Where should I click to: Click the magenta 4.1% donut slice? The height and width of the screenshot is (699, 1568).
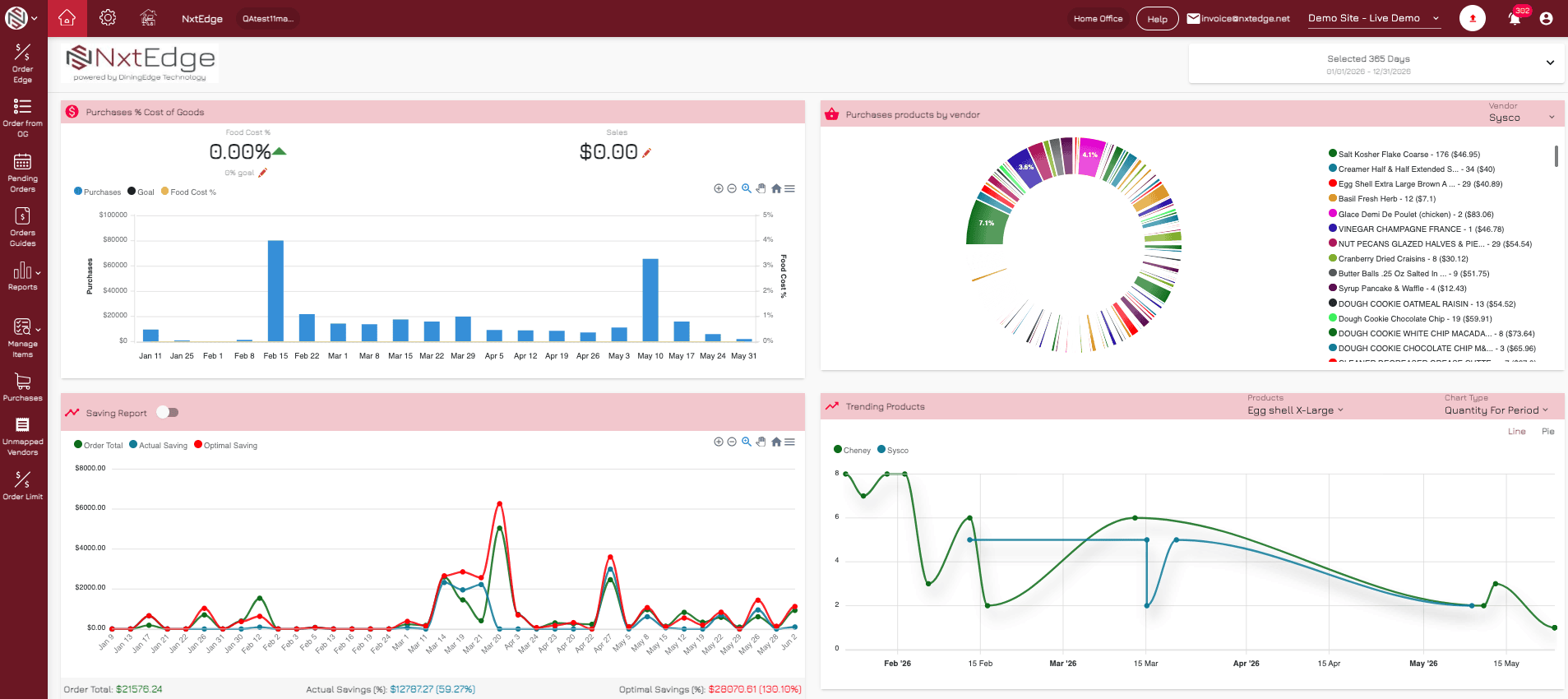[1090, 156]
